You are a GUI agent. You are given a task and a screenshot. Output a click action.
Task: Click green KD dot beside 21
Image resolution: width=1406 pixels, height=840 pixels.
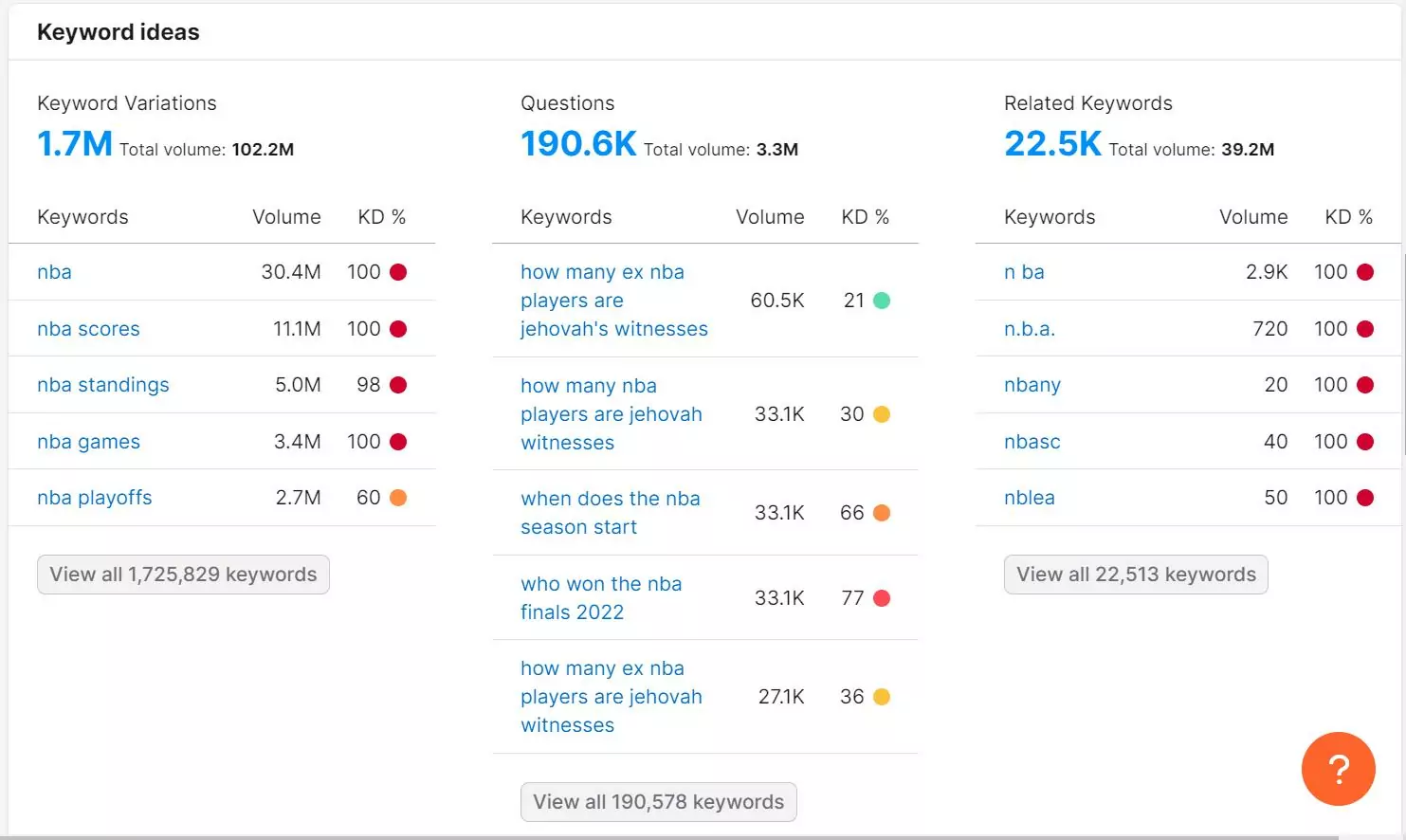[882, 301]
